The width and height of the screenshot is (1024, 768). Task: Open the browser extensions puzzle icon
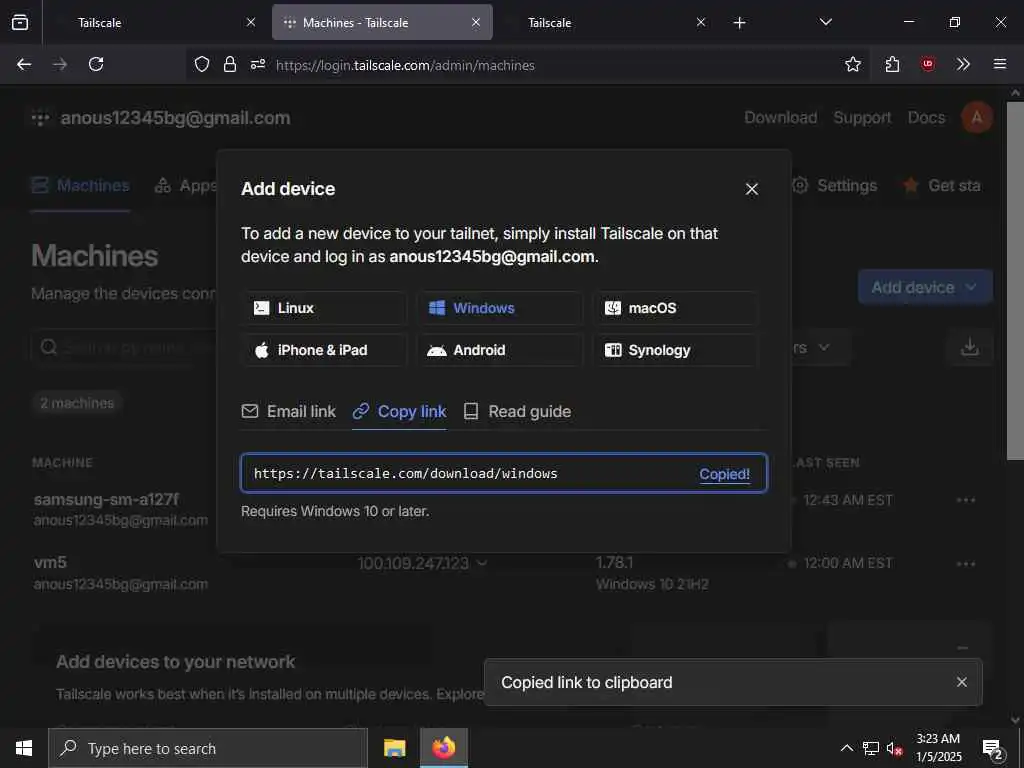tap(892, 64)
